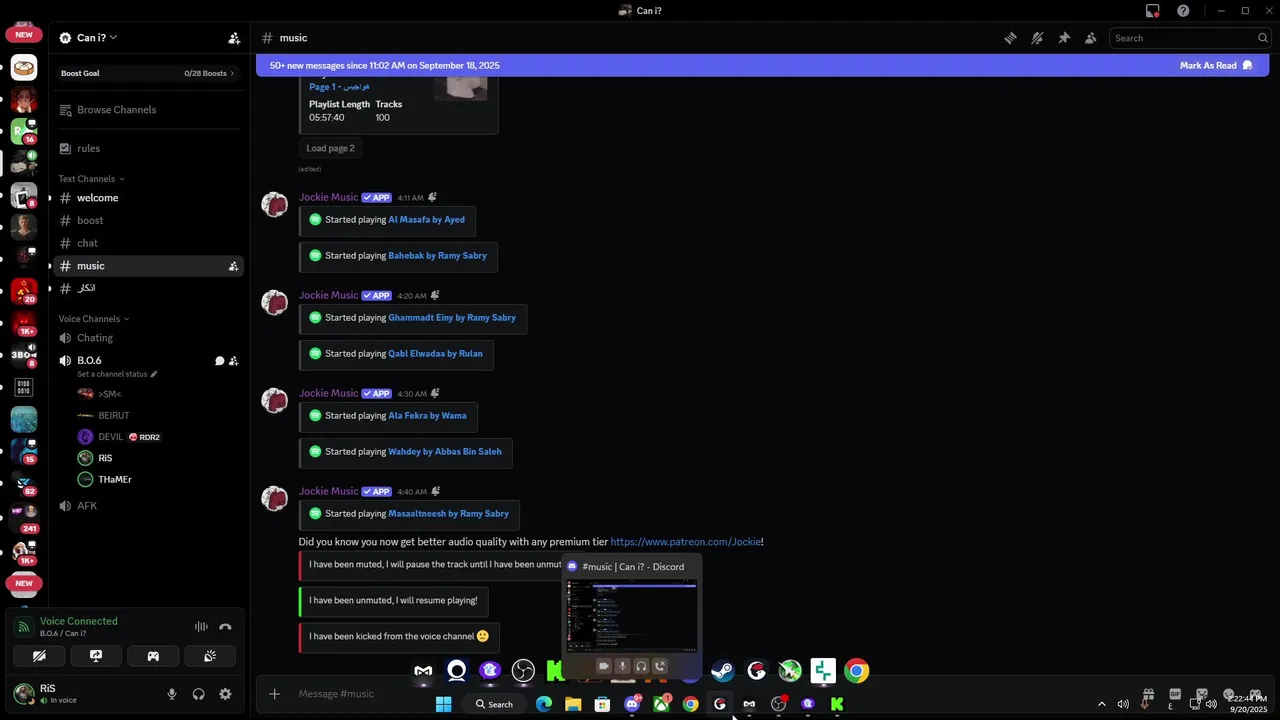This screenshot has height=720, width=1280.
Task: Toggle notification settings bell in header
Action: (x=1037, y=38)
